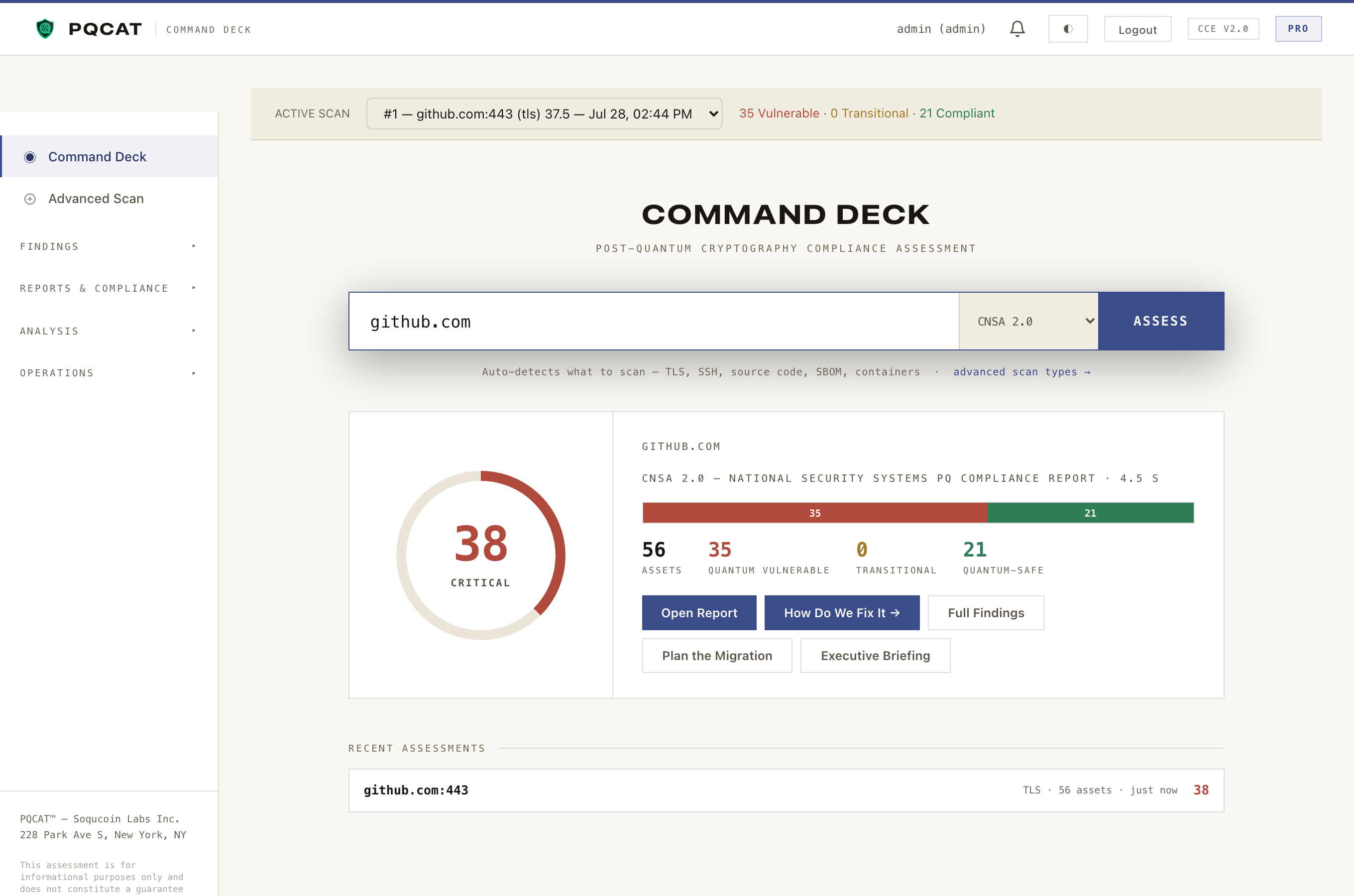Screen dimensions: 1354x896
Task: Open the notifications bell
Action: click(x=1017, y=28)
